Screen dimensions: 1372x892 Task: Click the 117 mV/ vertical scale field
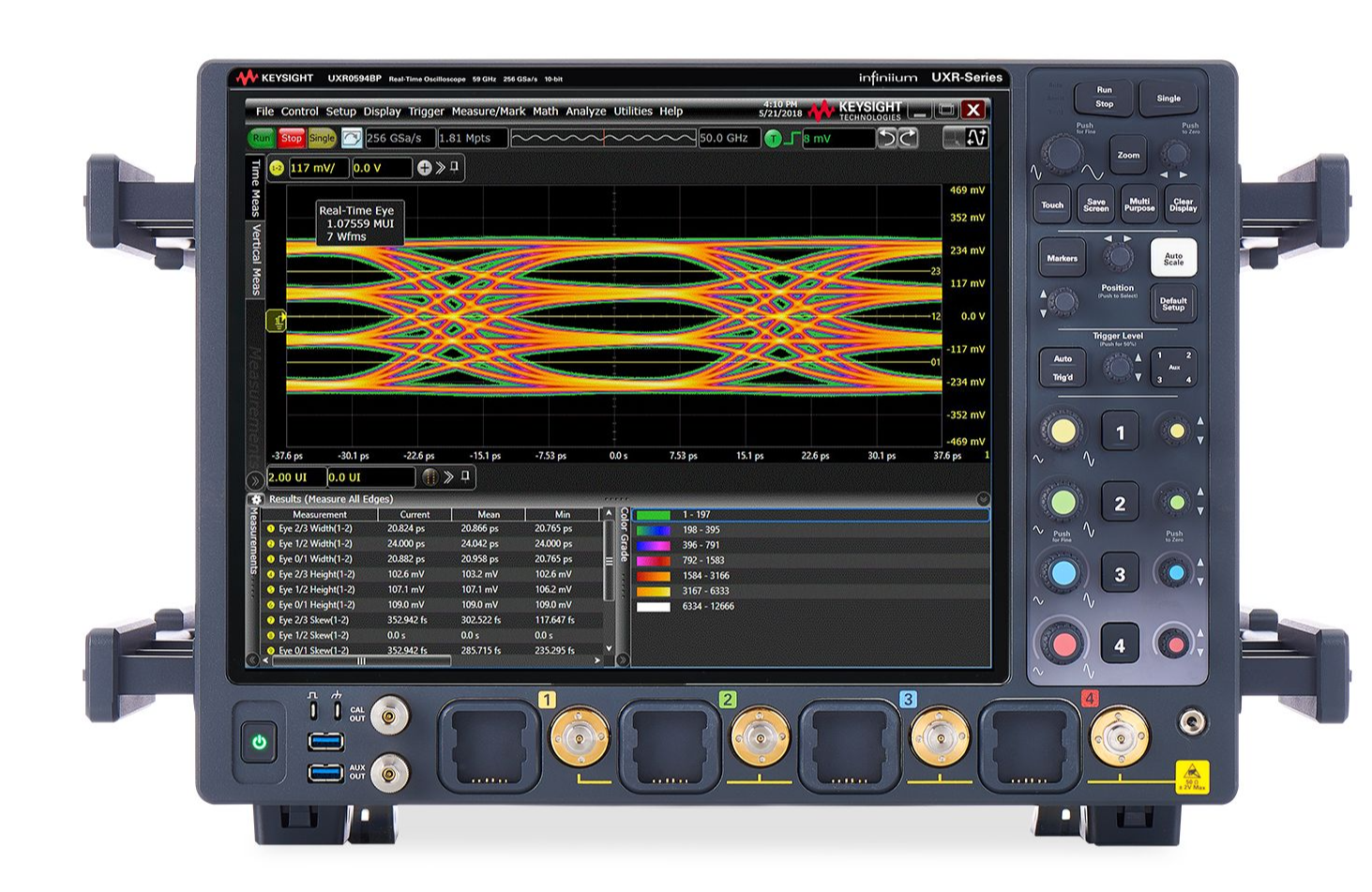[x=318, y=168]
